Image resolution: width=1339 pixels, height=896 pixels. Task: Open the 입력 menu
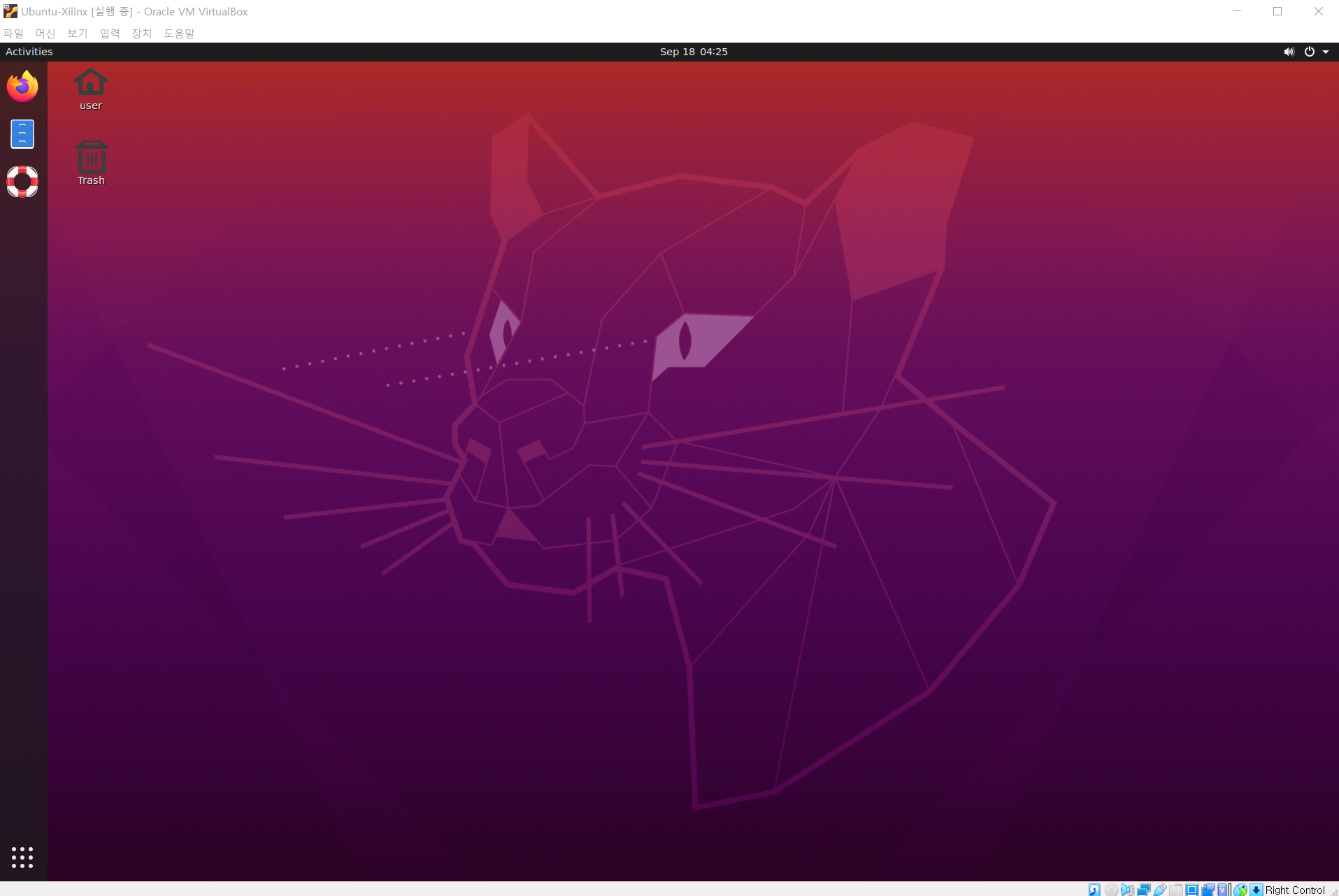pyautogui.click(x=110, y=33)
